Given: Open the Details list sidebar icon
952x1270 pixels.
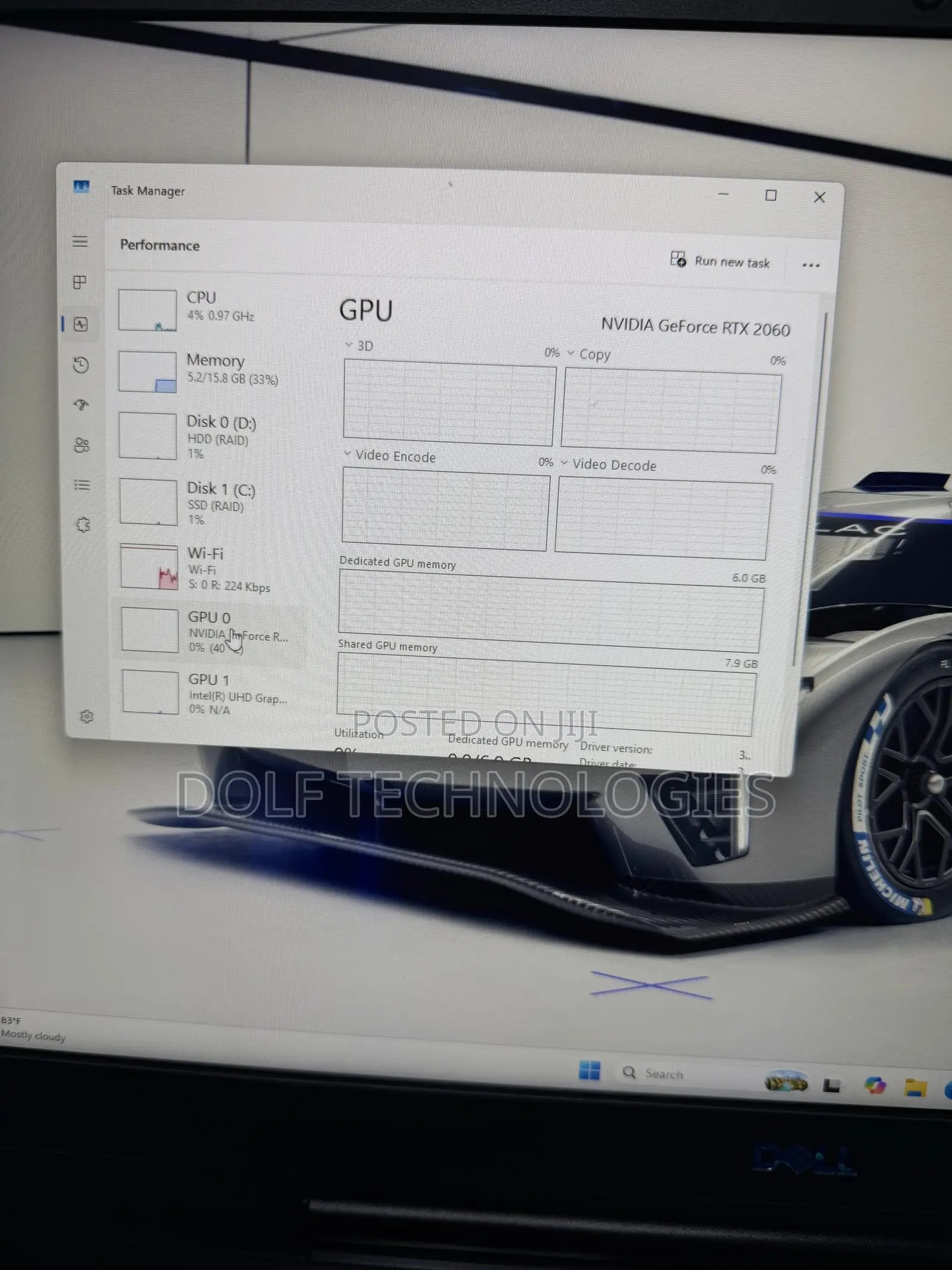Looking at the screenshot, I should (x=82, y=485).
